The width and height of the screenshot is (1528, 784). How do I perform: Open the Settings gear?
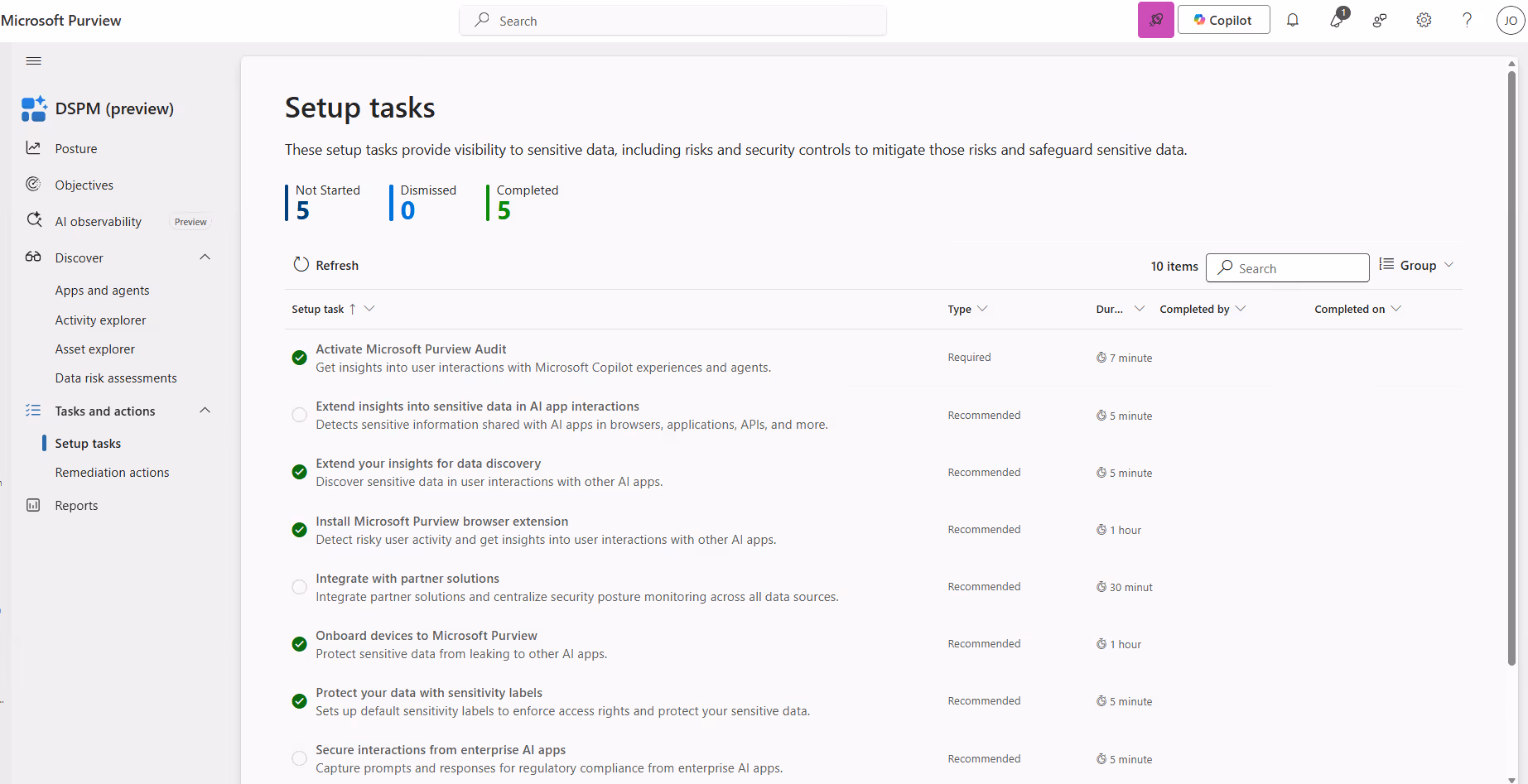click(1424, 20)
